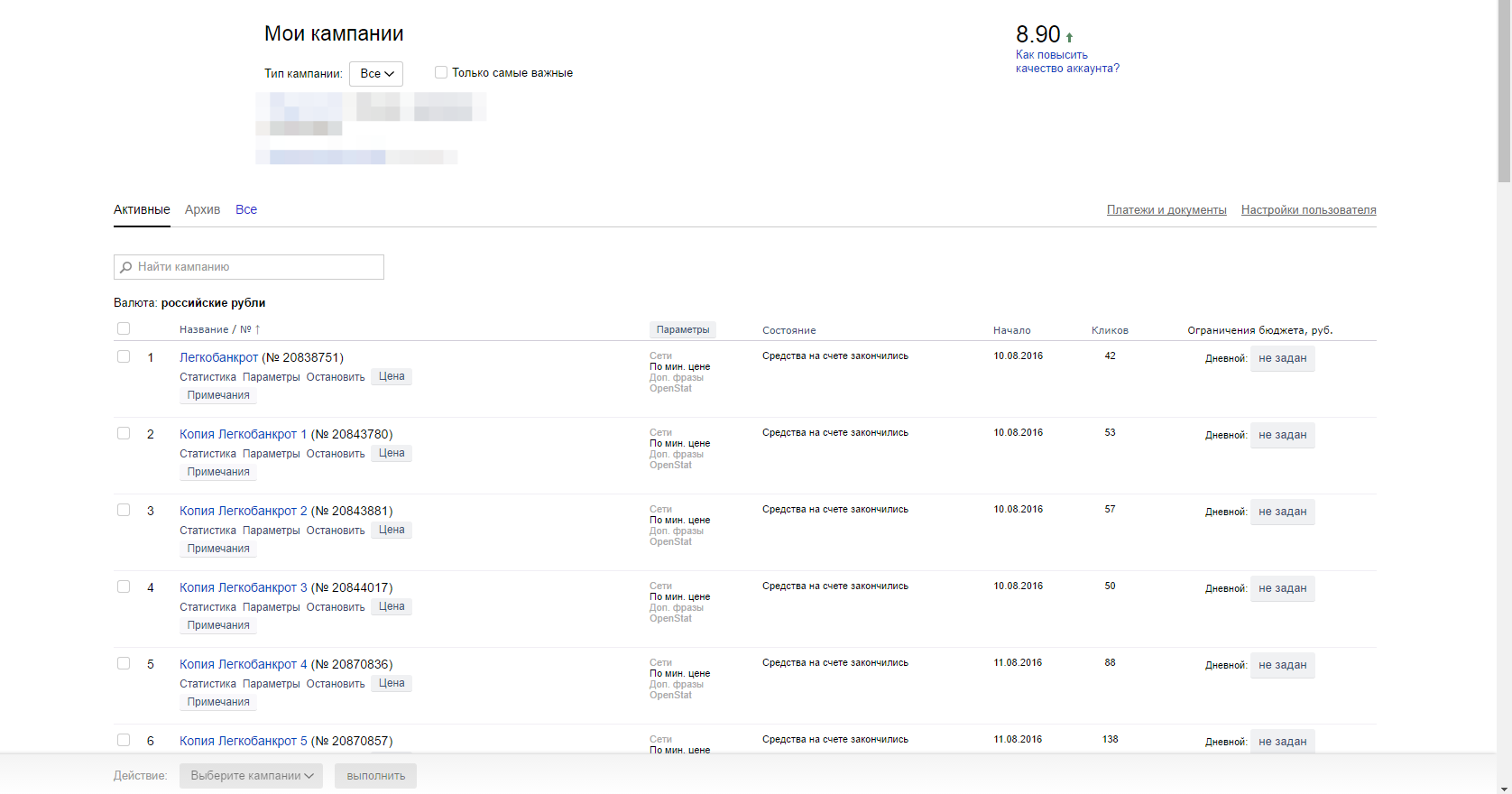Tick the checkbox for Копия Легкобанкрот 3
Screen dimensions: 1512x794
click(124, 586)
